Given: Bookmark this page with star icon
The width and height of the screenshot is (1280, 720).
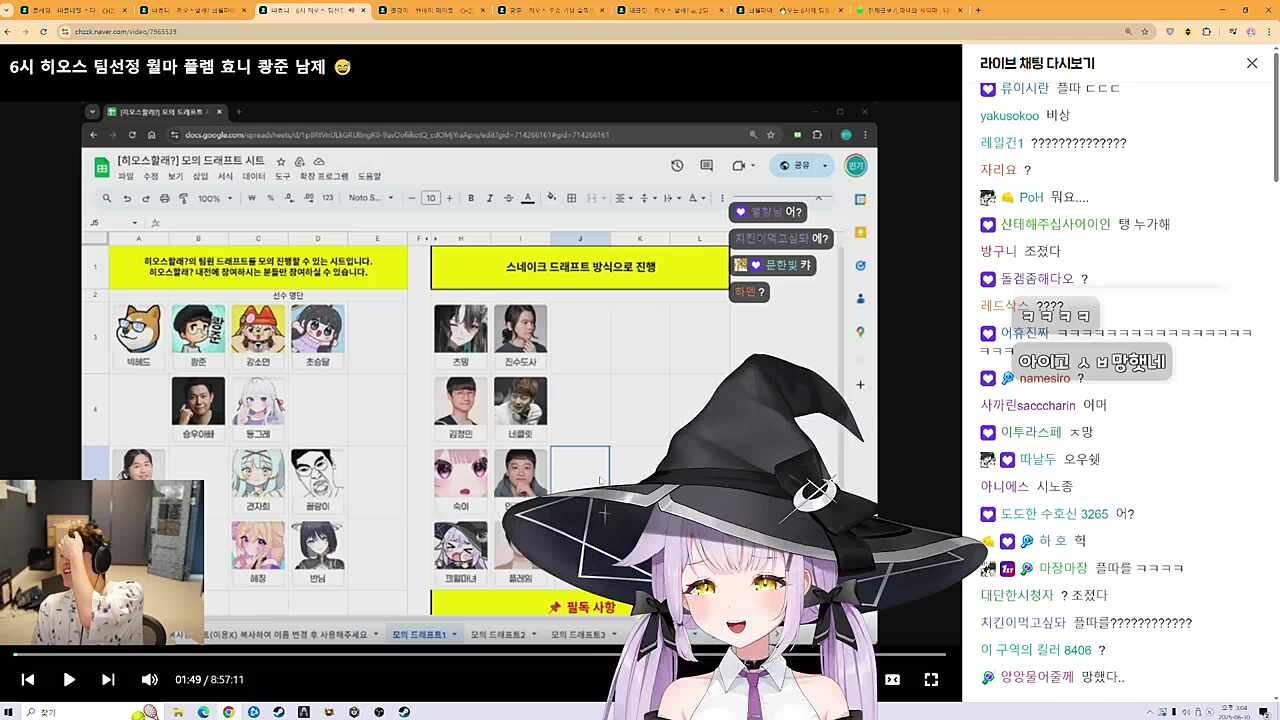Looking at the screenshot, I should pos(1147,32).
